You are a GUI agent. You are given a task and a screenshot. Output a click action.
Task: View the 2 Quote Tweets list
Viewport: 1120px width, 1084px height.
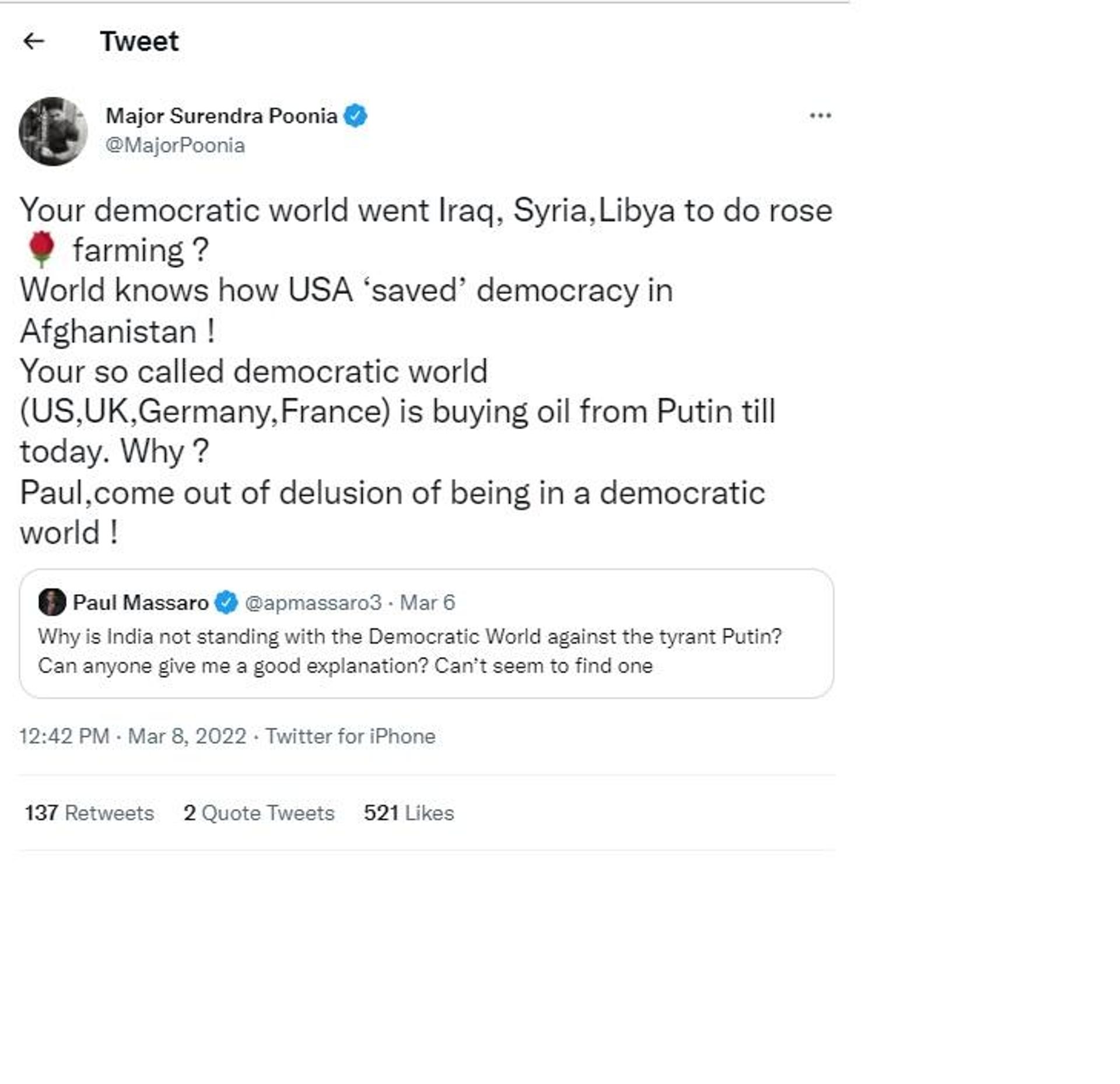point(259,812)
